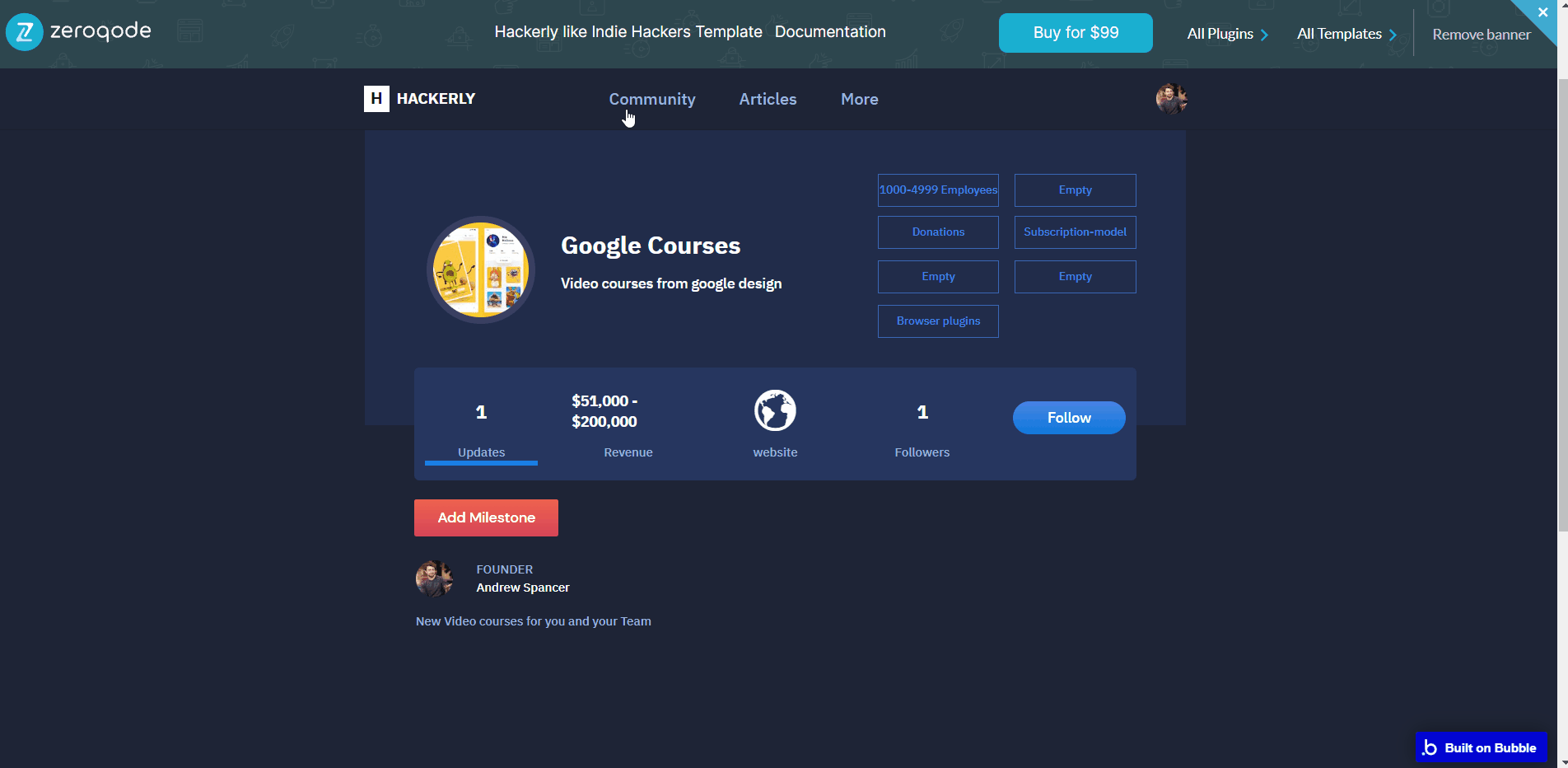Open the Google Courses product thumbnail
The height and width of the screenshot is (768, 1568).
tap(481, 270)
